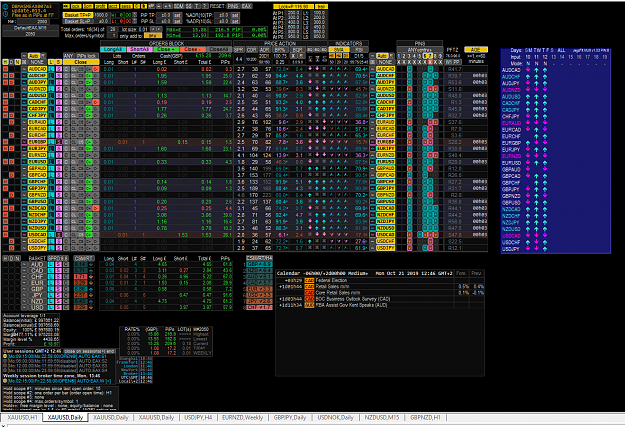This screenshot has height=427, width=625.
Task: Click the red C- button in NZDCAD row
Action: click(x=96, y=208)
